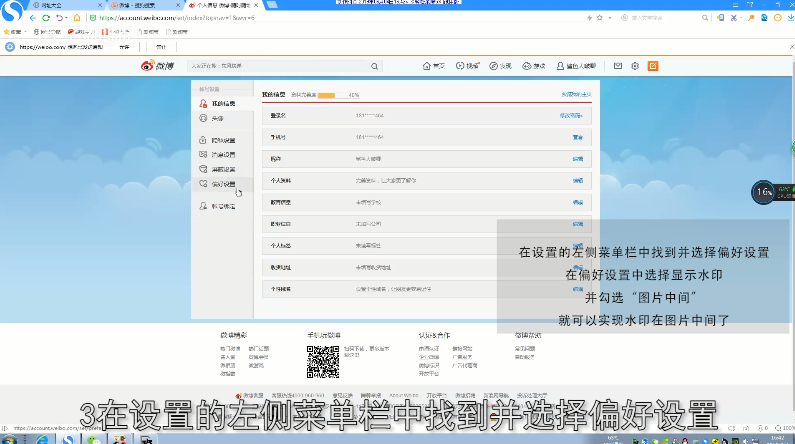Open the settings gear icon in Weibo header
This screenshot has width=795, height=444.
pyautogui.click(x=636, y=66)
